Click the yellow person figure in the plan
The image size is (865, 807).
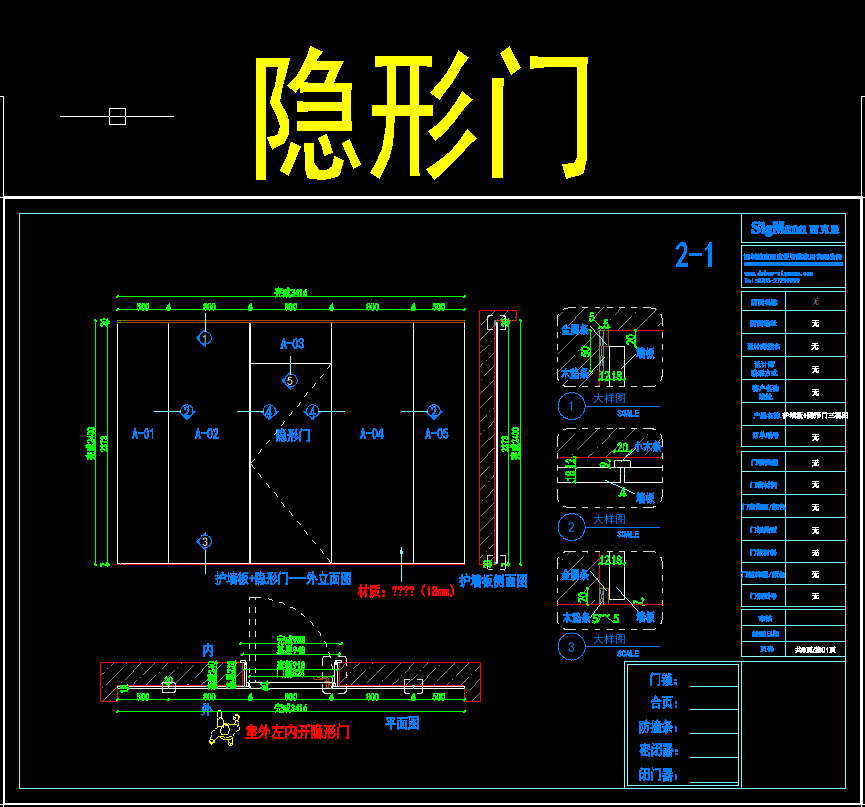tap(225, 728)
